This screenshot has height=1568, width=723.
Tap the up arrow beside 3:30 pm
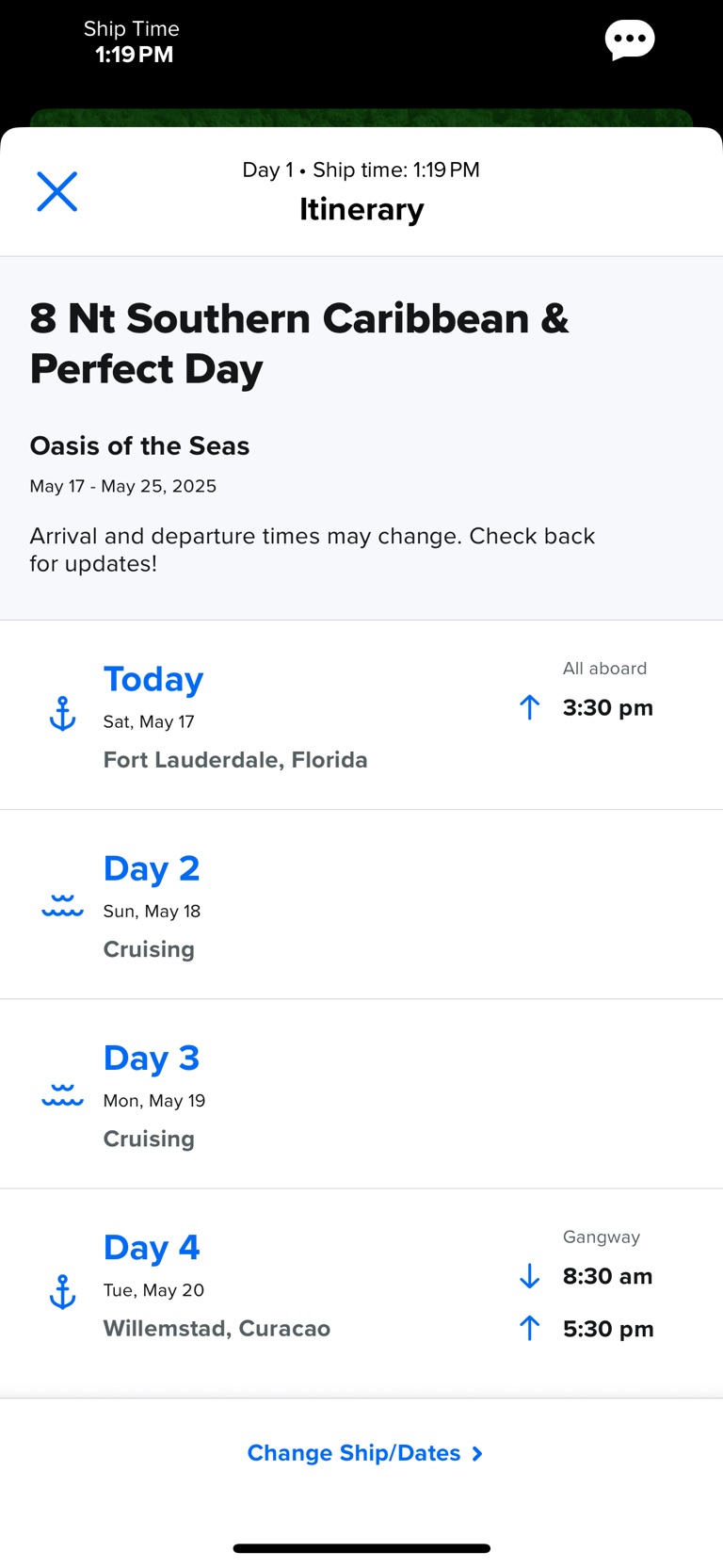[x=529, y=707]
